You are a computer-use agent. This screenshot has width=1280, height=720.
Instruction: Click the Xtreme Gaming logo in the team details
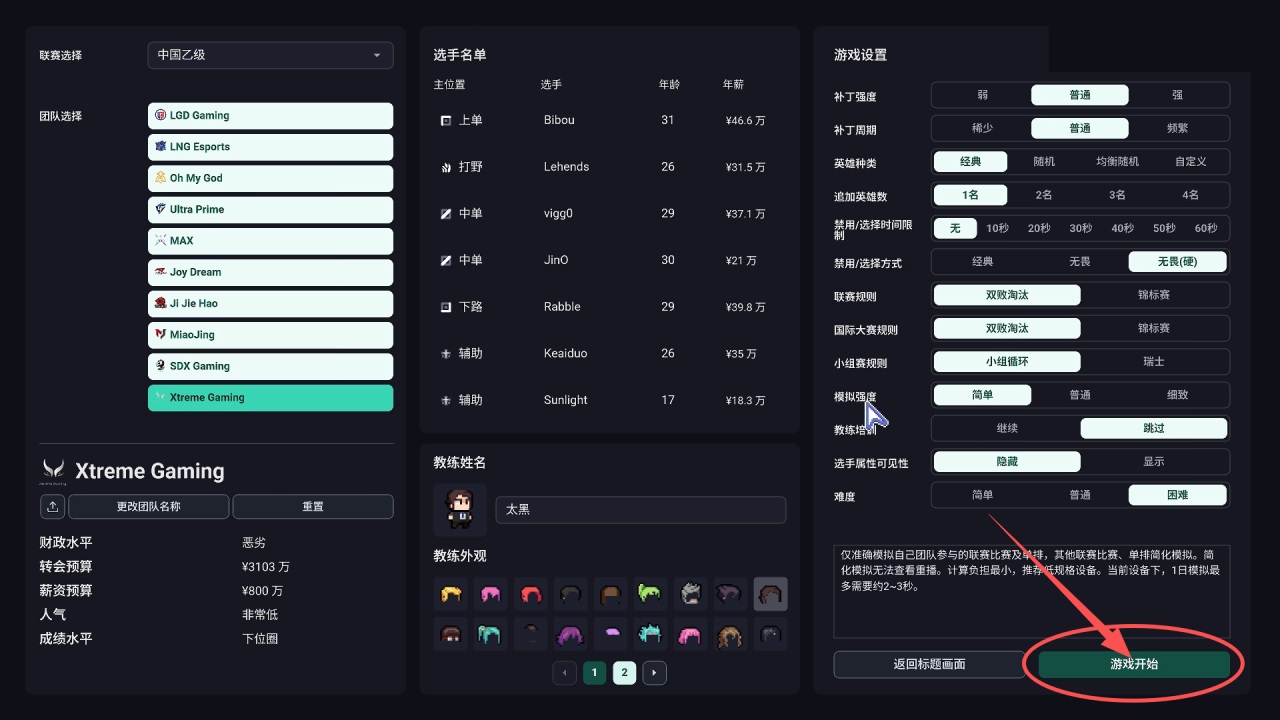pos(53,470)
